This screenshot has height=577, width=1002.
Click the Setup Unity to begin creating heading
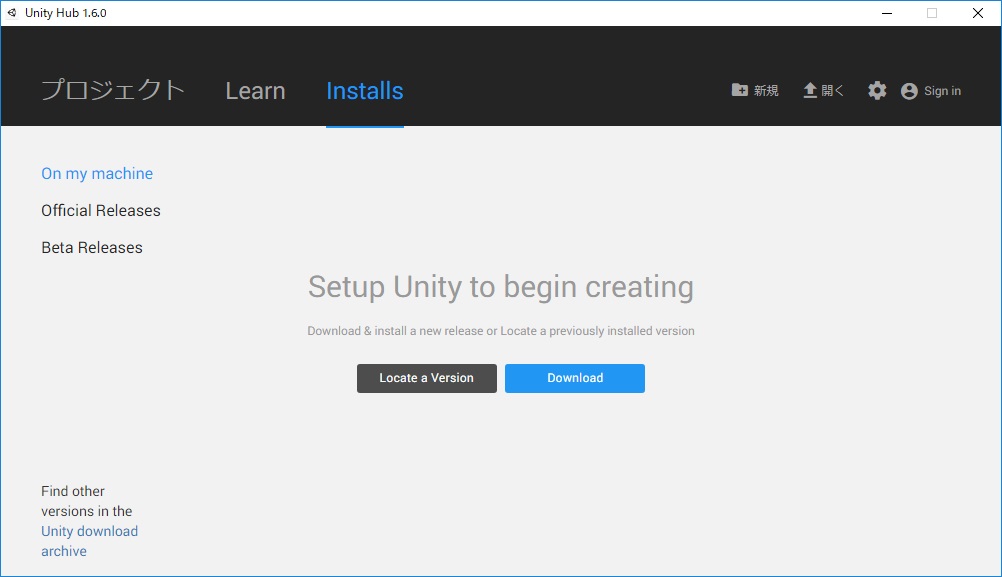click(x=500, y=287)
